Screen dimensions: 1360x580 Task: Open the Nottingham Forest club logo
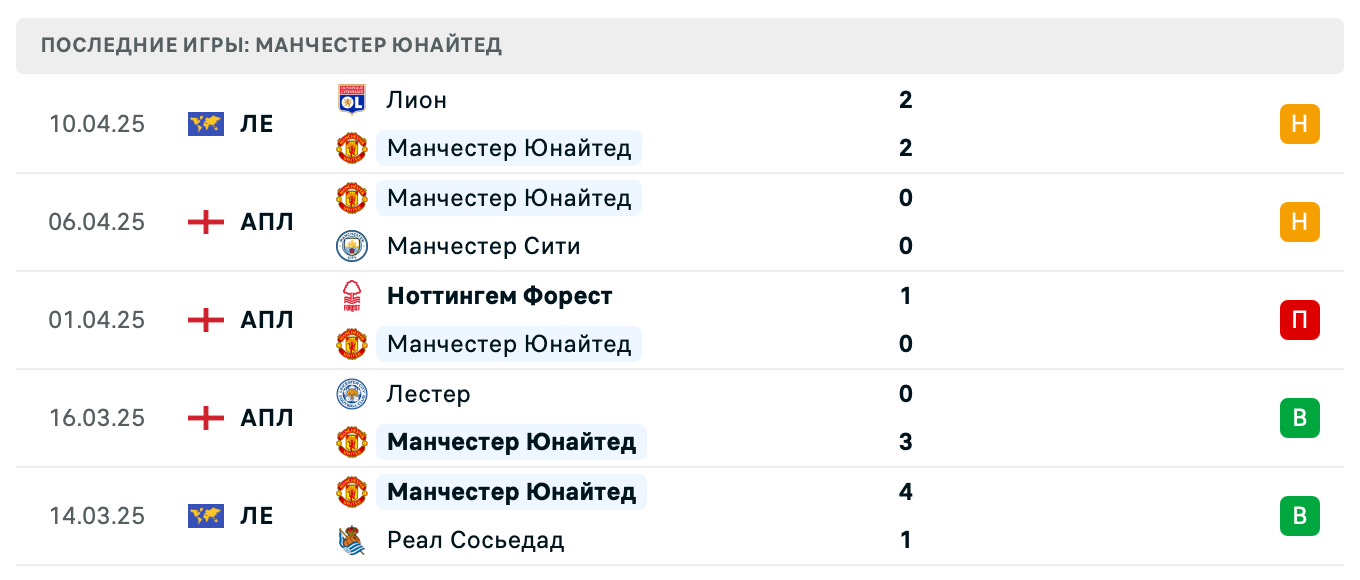tap(352, 296)
